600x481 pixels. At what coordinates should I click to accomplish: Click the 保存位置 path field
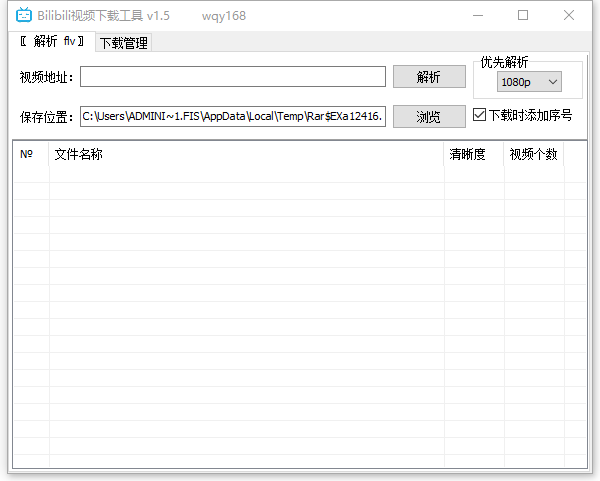(x=233, y=116)
